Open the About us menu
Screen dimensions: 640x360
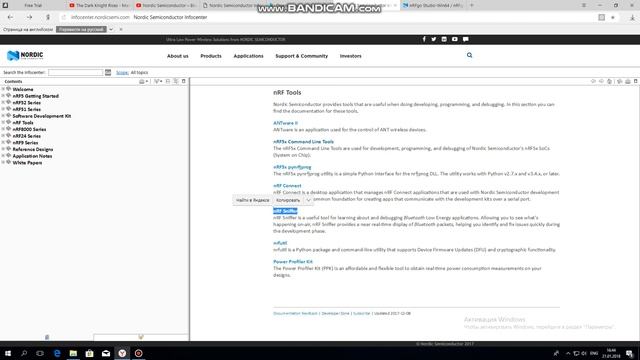coord(178,56)
